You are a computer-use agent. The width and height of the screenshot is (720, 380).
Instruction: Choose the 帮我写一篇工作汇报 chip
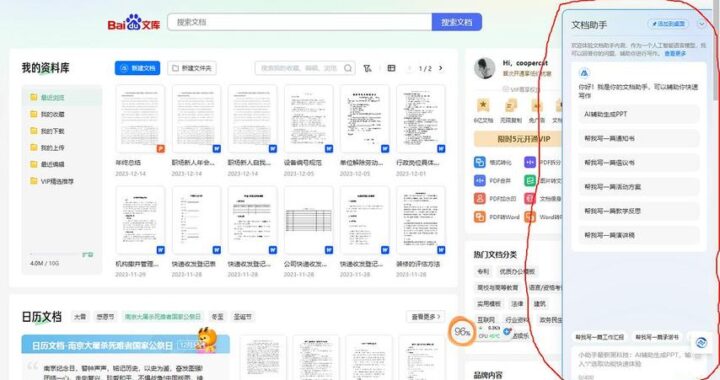coord(599,337)
